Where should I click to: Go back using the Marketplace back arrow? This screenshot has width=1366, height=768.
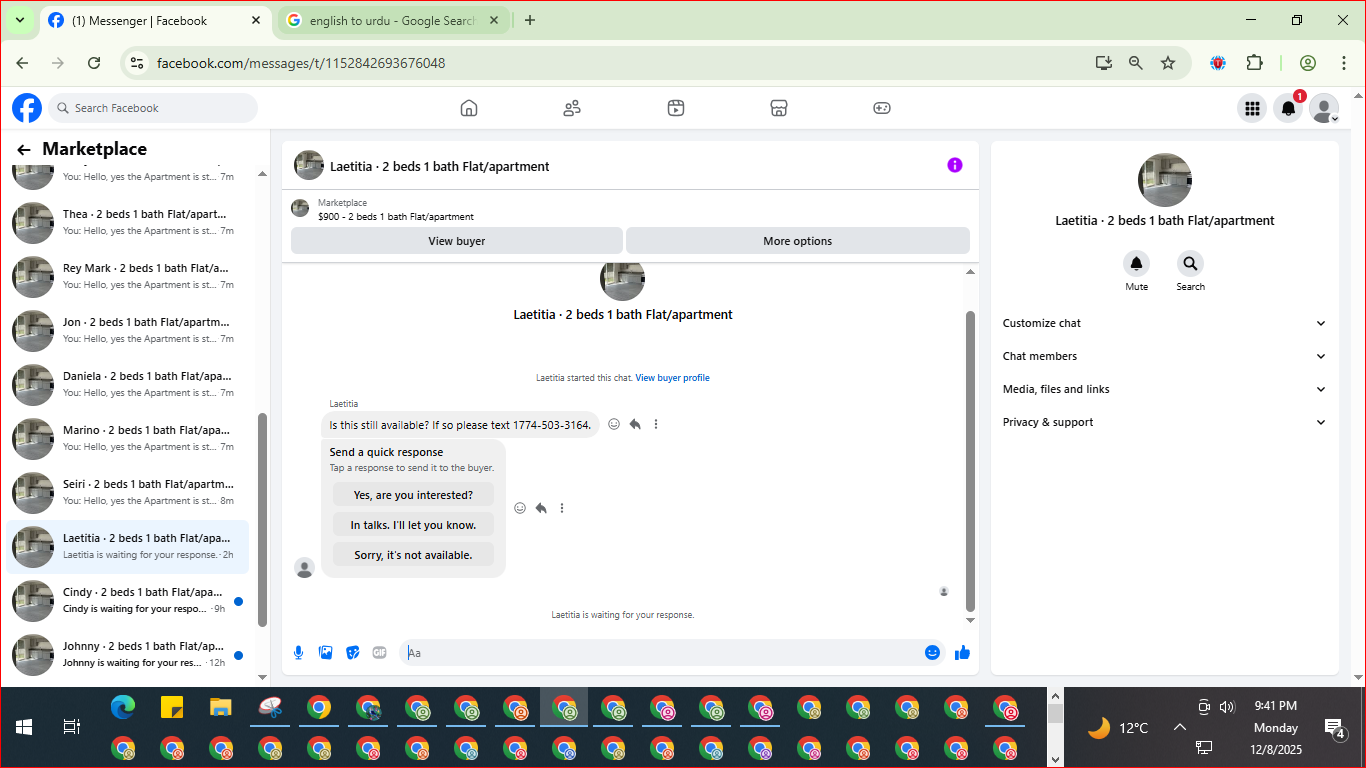tap(24, 150)
